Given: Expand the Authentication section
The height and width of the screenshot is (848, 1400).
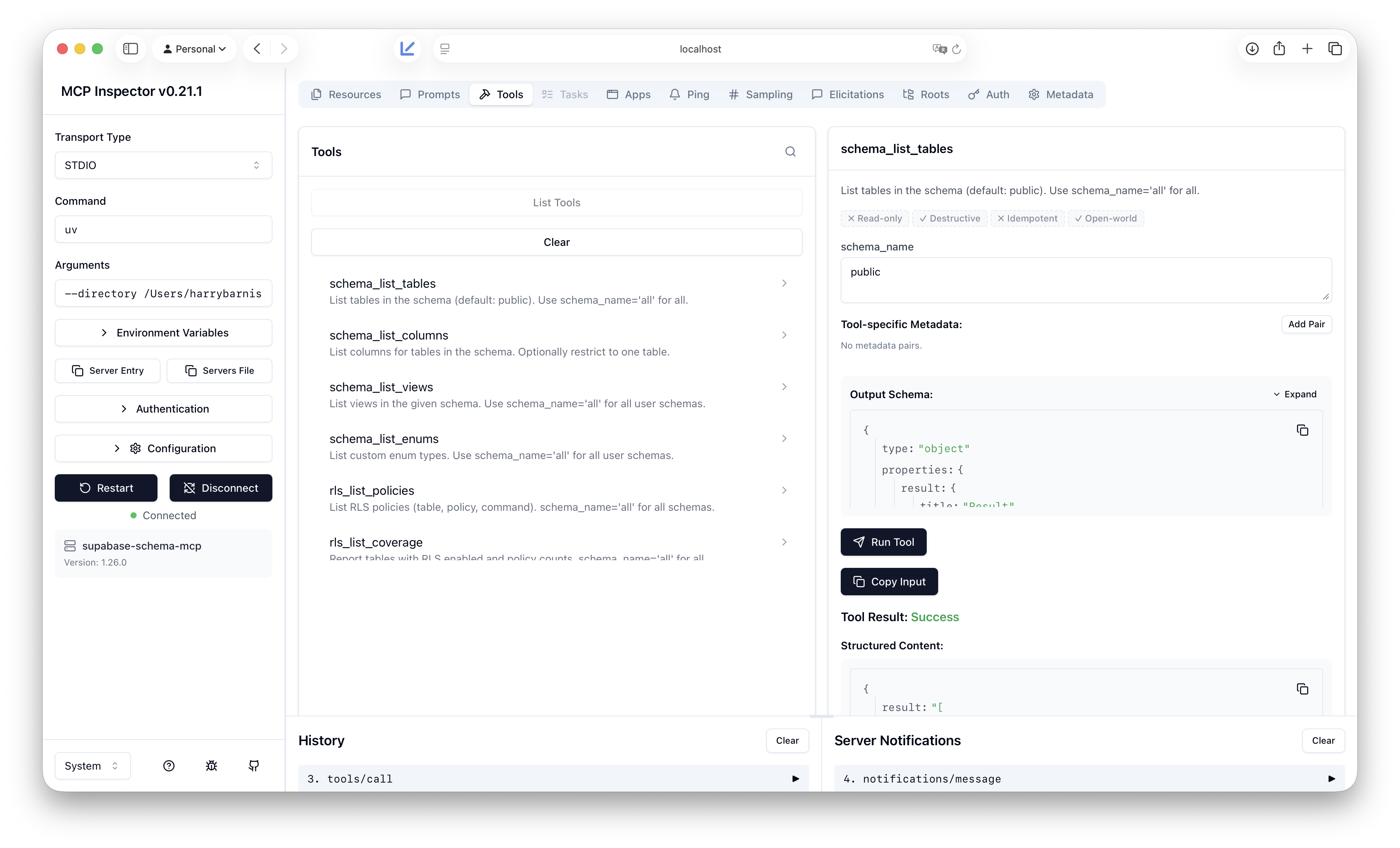Looking at the screenshot, I should pos(163,409).
